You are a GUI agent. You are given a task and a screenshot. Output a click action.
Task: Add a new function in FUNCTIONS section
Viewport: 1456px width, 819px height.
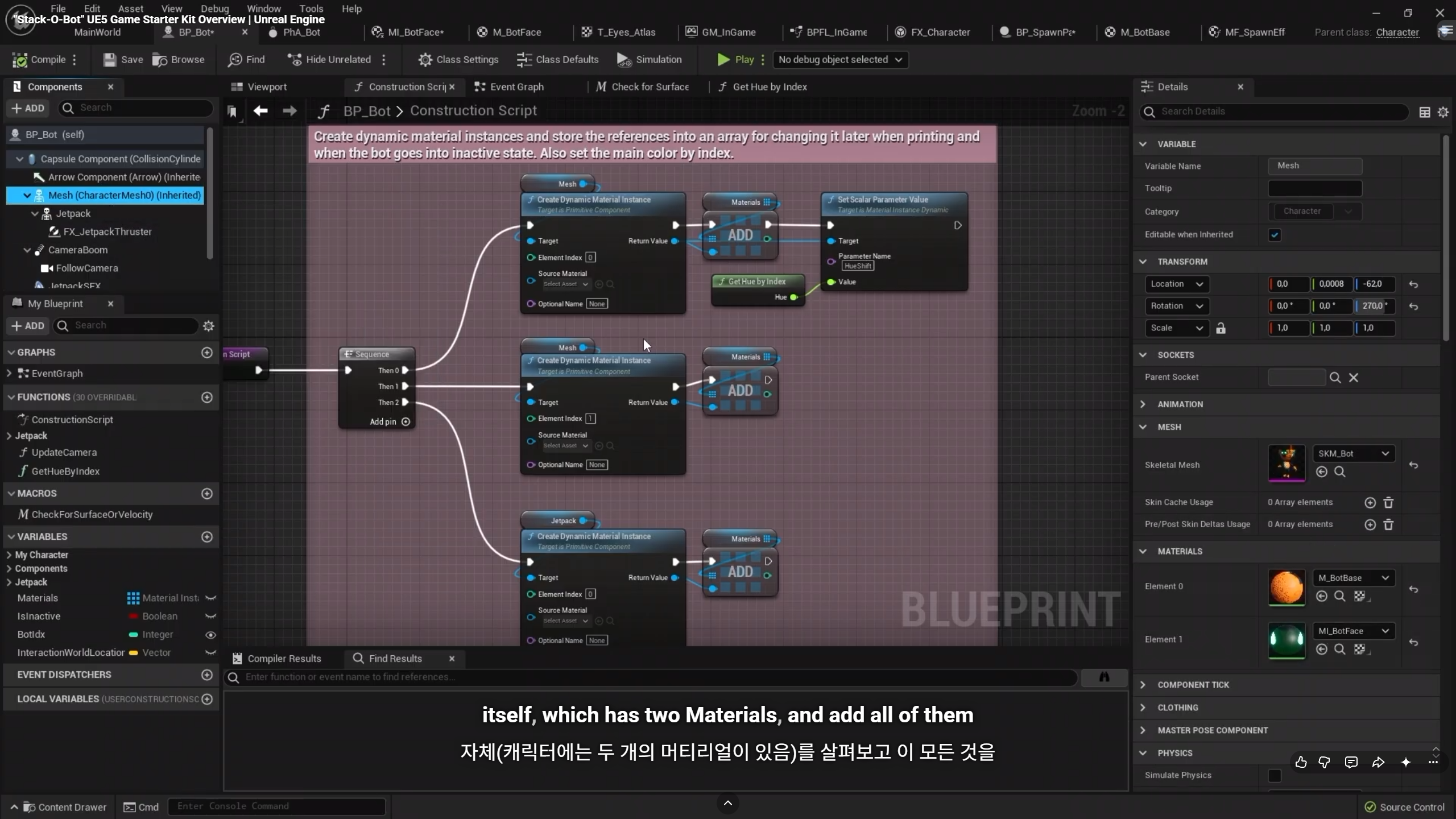[x=207, y=398]
